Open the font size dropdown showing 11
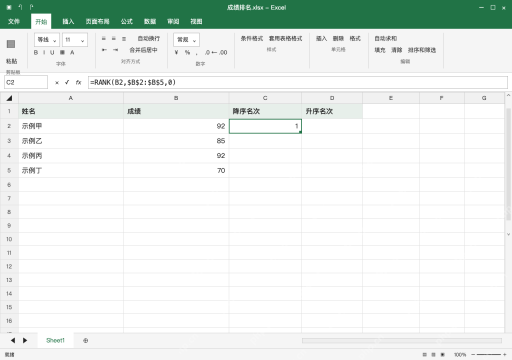 pos(75,40)
